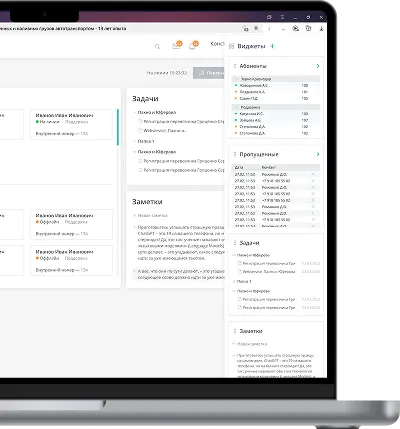Open the Абоненты widget using its teal arrow
Viewport: 400px width, 429px height.
318,66
